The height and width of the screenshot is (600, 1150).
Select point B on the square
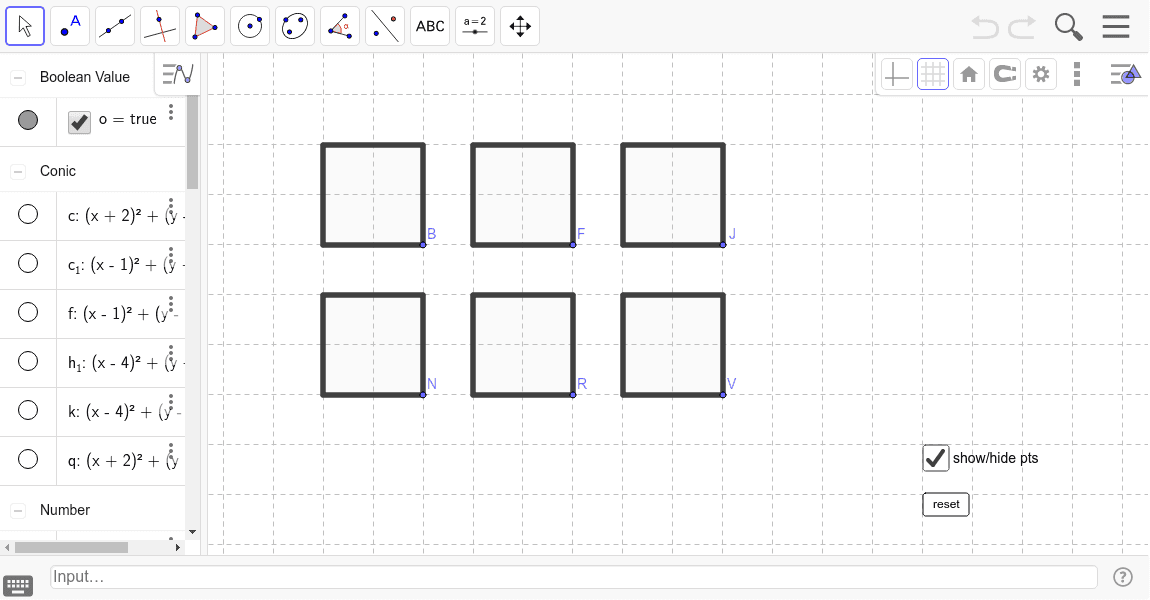(423, 245)
